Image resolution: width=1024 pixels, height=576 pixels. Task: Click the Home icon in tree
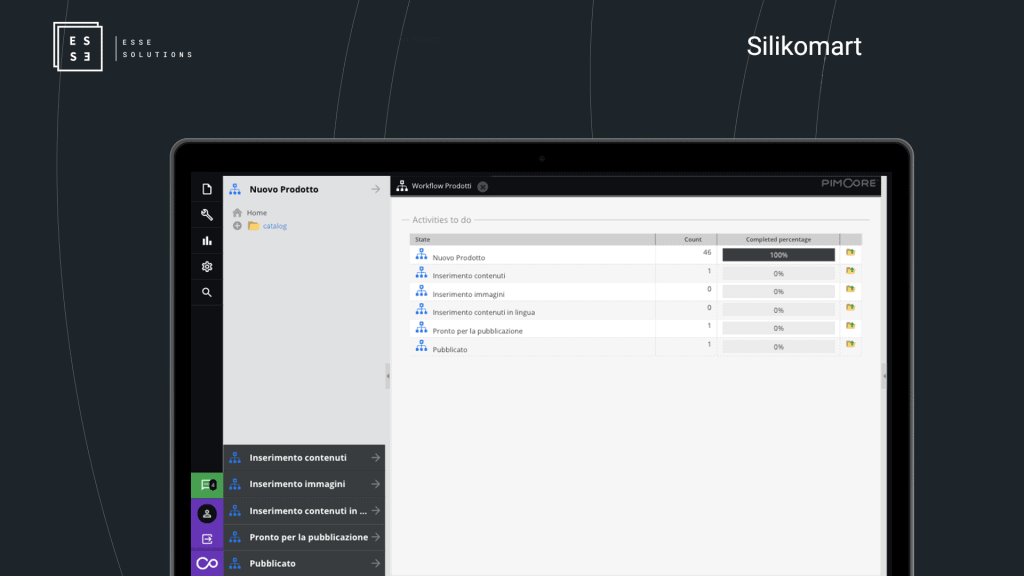237,213
